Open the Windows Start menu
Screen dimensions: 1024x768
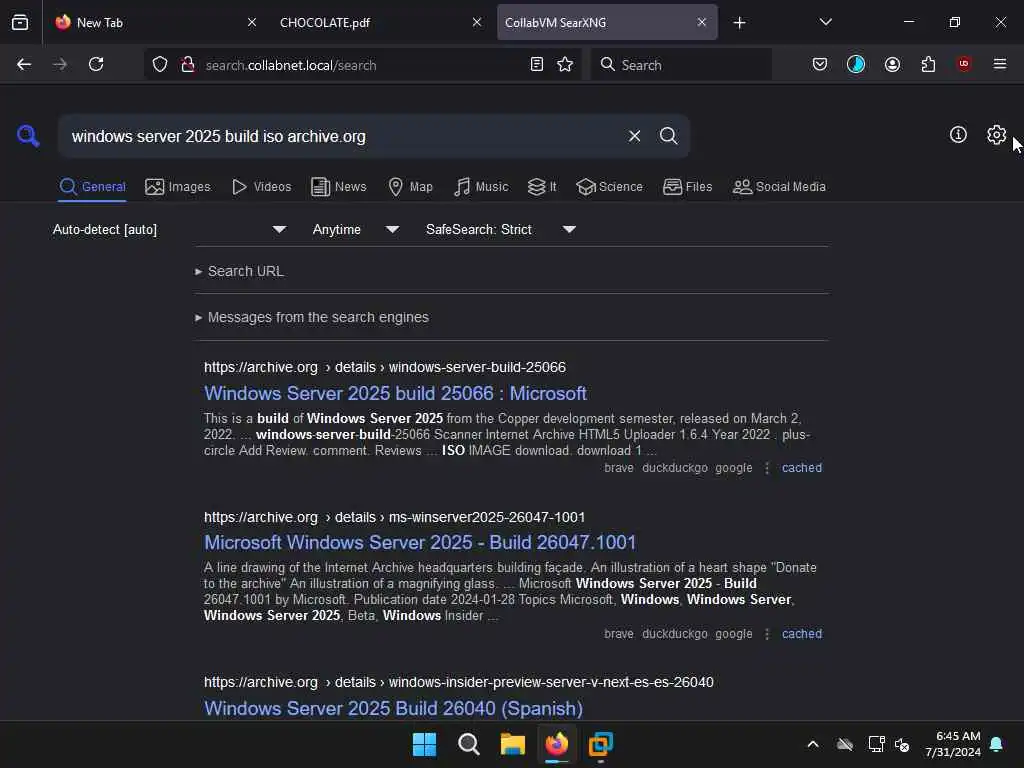[424, 744]
